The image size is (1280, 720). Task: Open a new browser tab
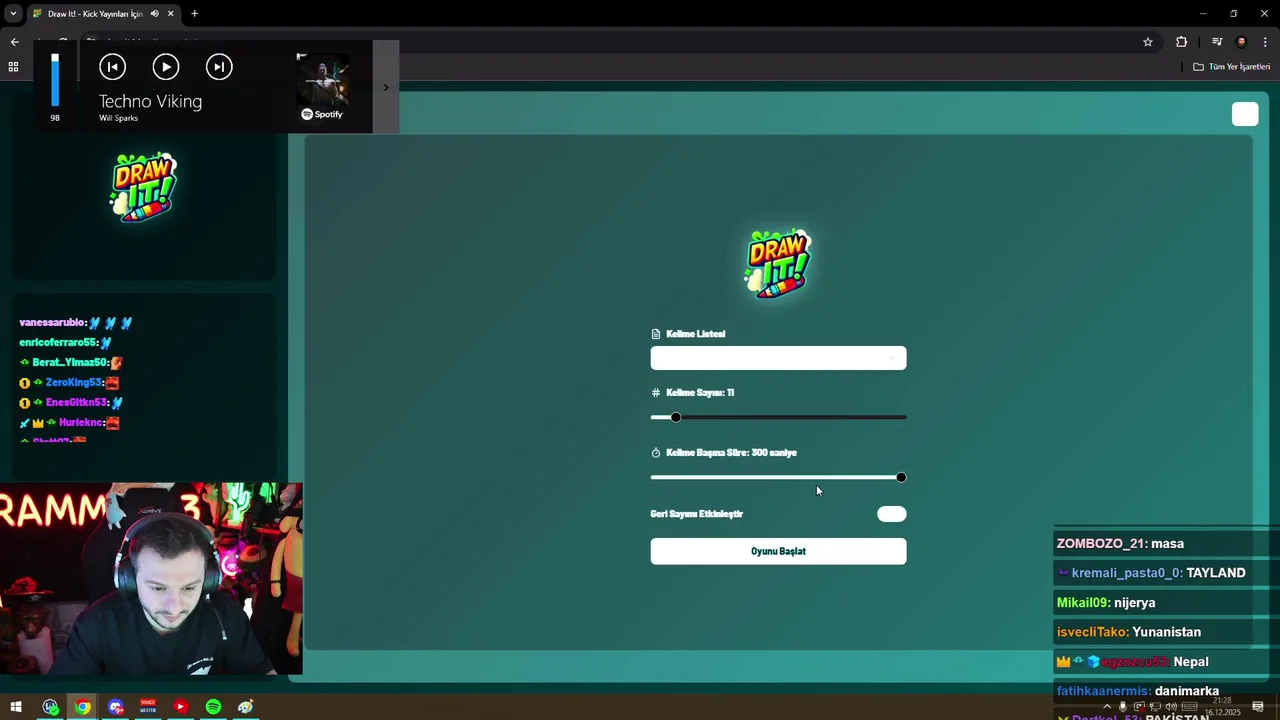click(194, 14)
